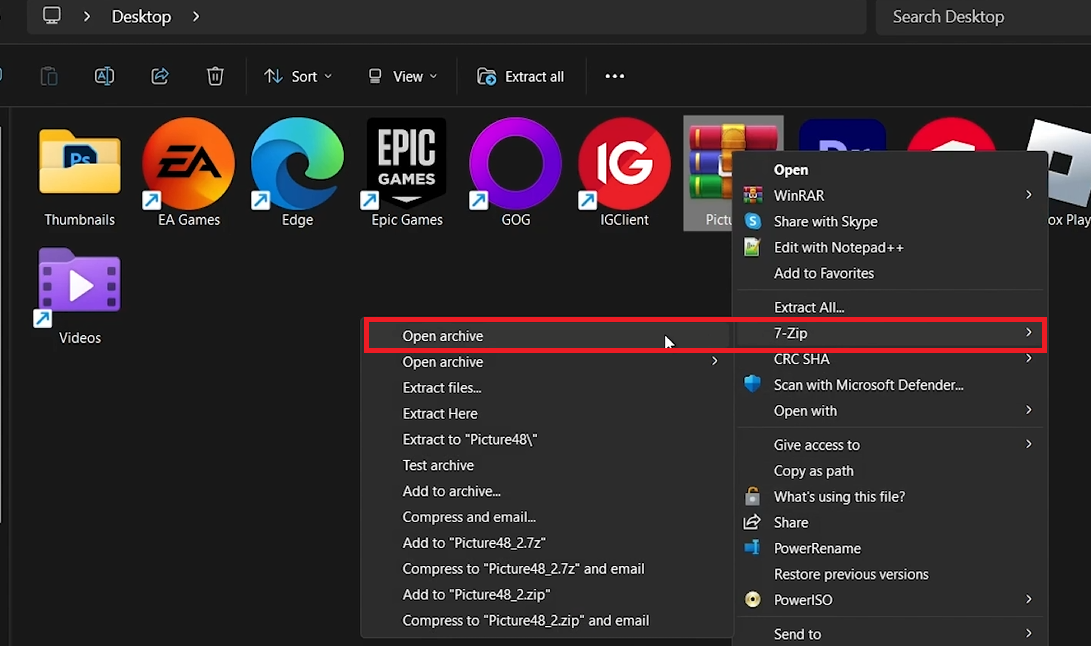Open the IGClient application icon
This screenshot has width=1091, height=646.
623,163
